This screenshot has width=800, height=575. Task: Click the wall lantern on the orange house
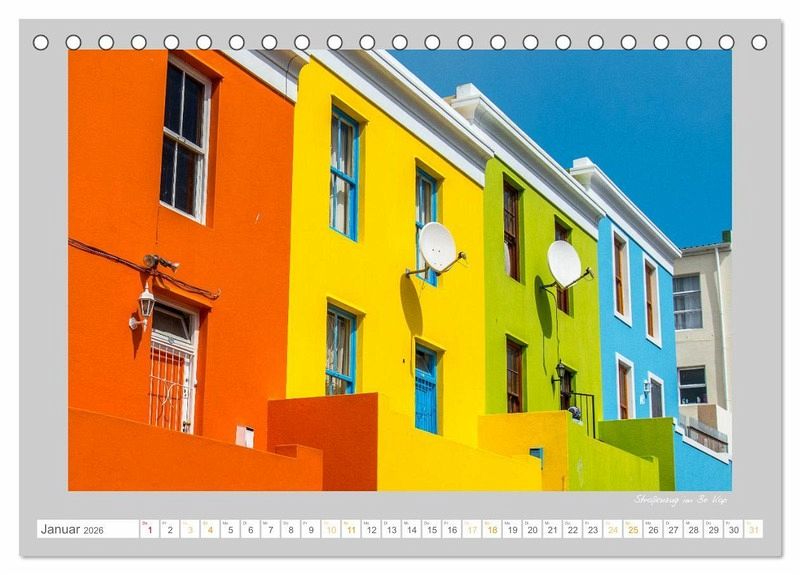tap(146, 303)
